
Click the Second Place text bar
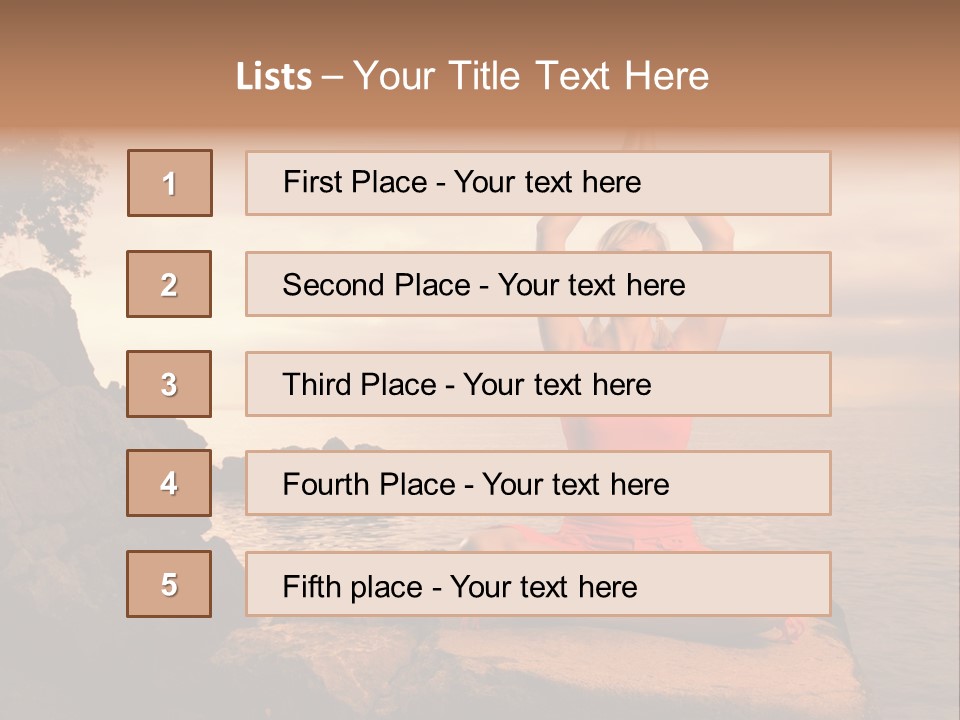[538, 284]
